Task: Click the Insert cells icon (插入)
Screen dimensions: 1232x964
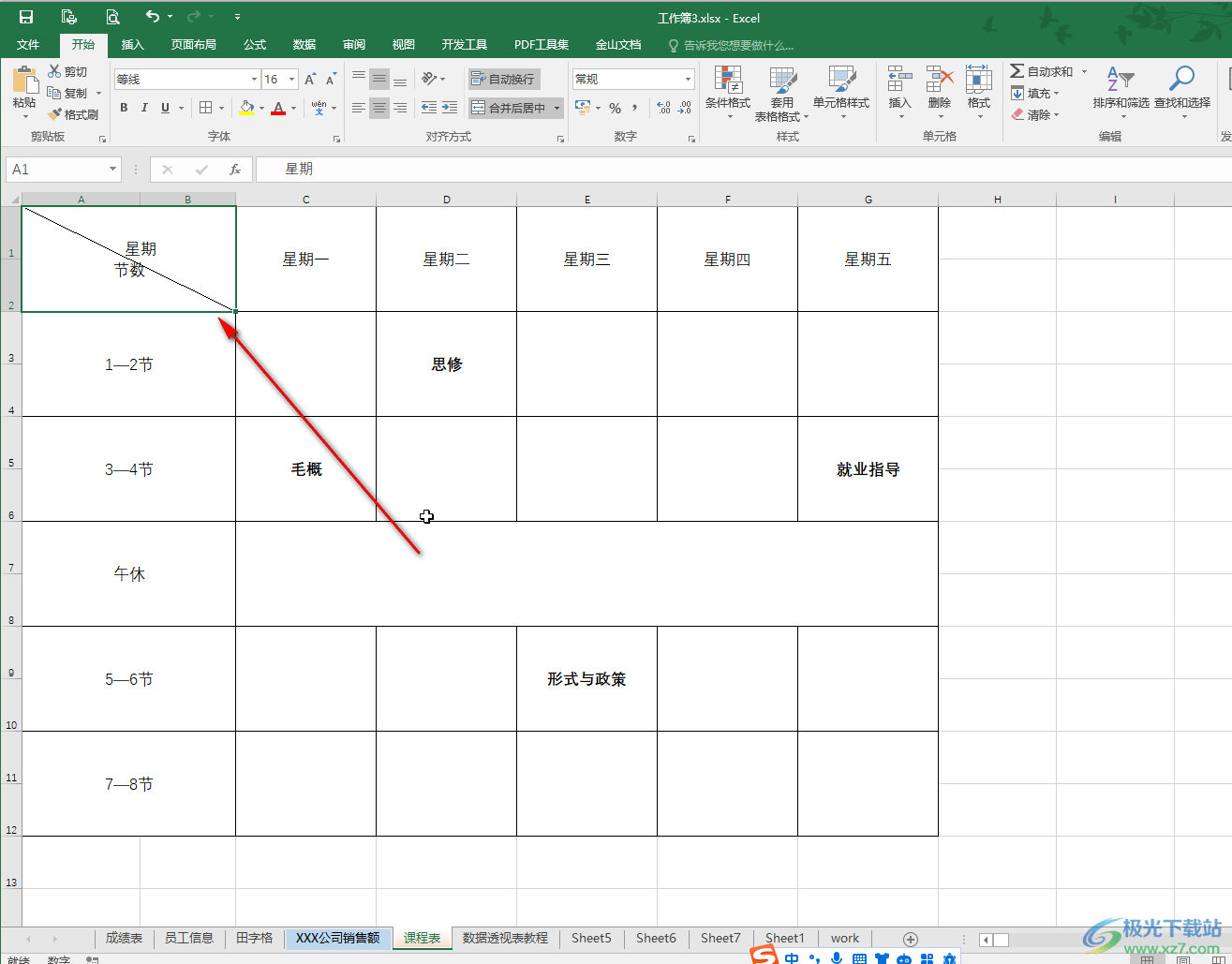Action: pyautogui.click(x=899, y=80)
